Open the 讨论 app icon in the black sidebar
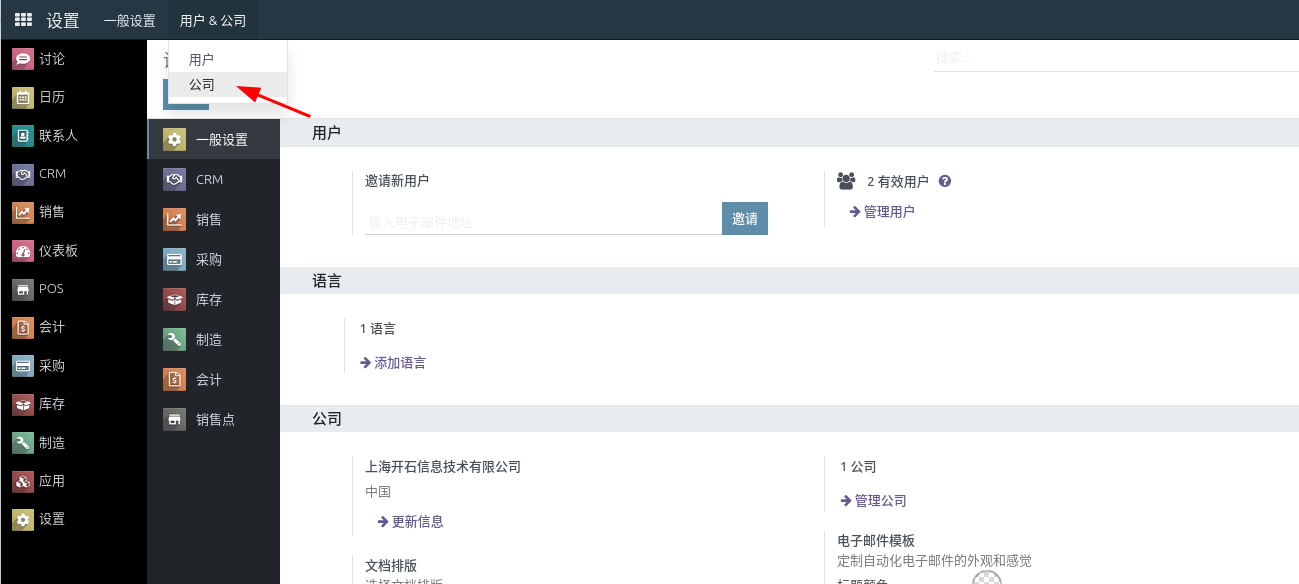Viewport: 1299px width, 584px height. pyautogui.click(x=23, y=59)
